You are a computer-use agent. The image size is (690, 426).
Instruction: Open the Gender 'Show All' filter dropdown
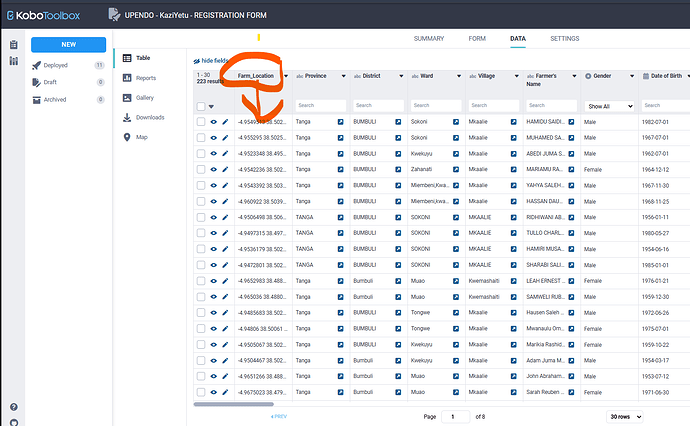click(x=610, y=106)
